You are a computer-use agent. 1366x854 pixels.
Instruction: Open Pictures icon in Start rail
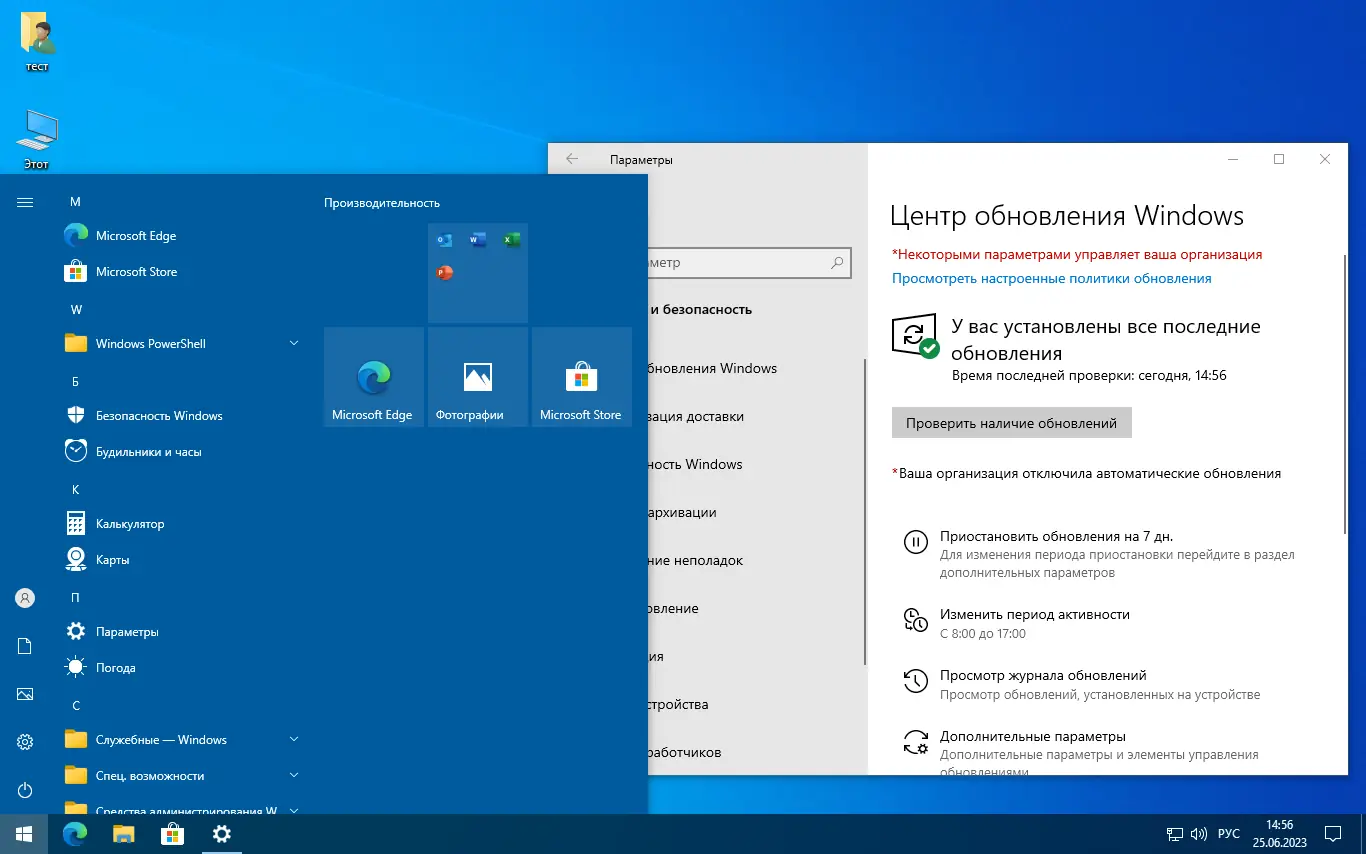25,694
